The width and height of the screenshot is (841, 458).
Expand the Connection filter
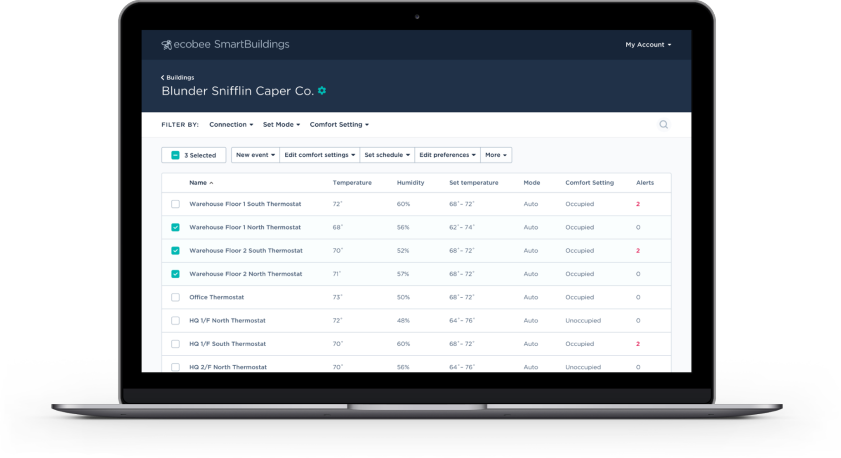tap(231, 124)
